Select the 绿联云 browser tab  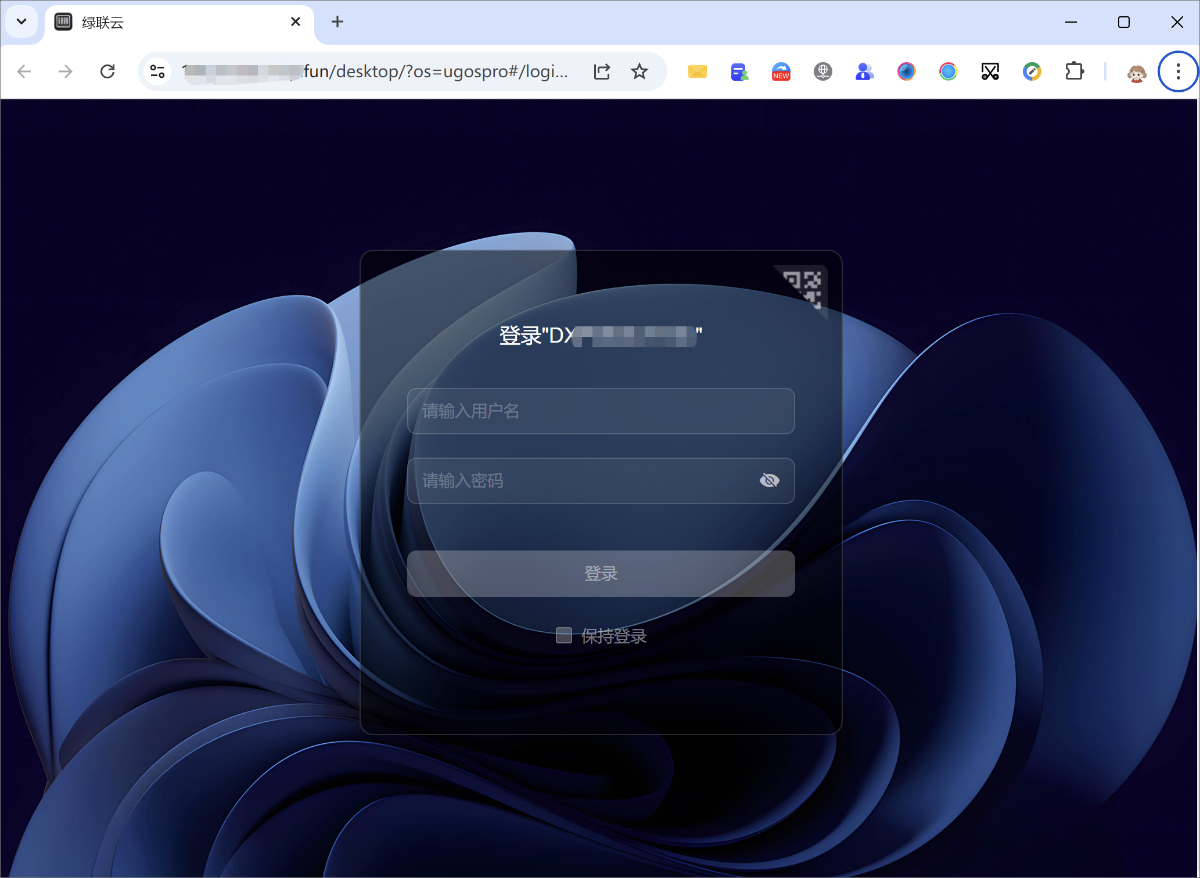(180, 22)
